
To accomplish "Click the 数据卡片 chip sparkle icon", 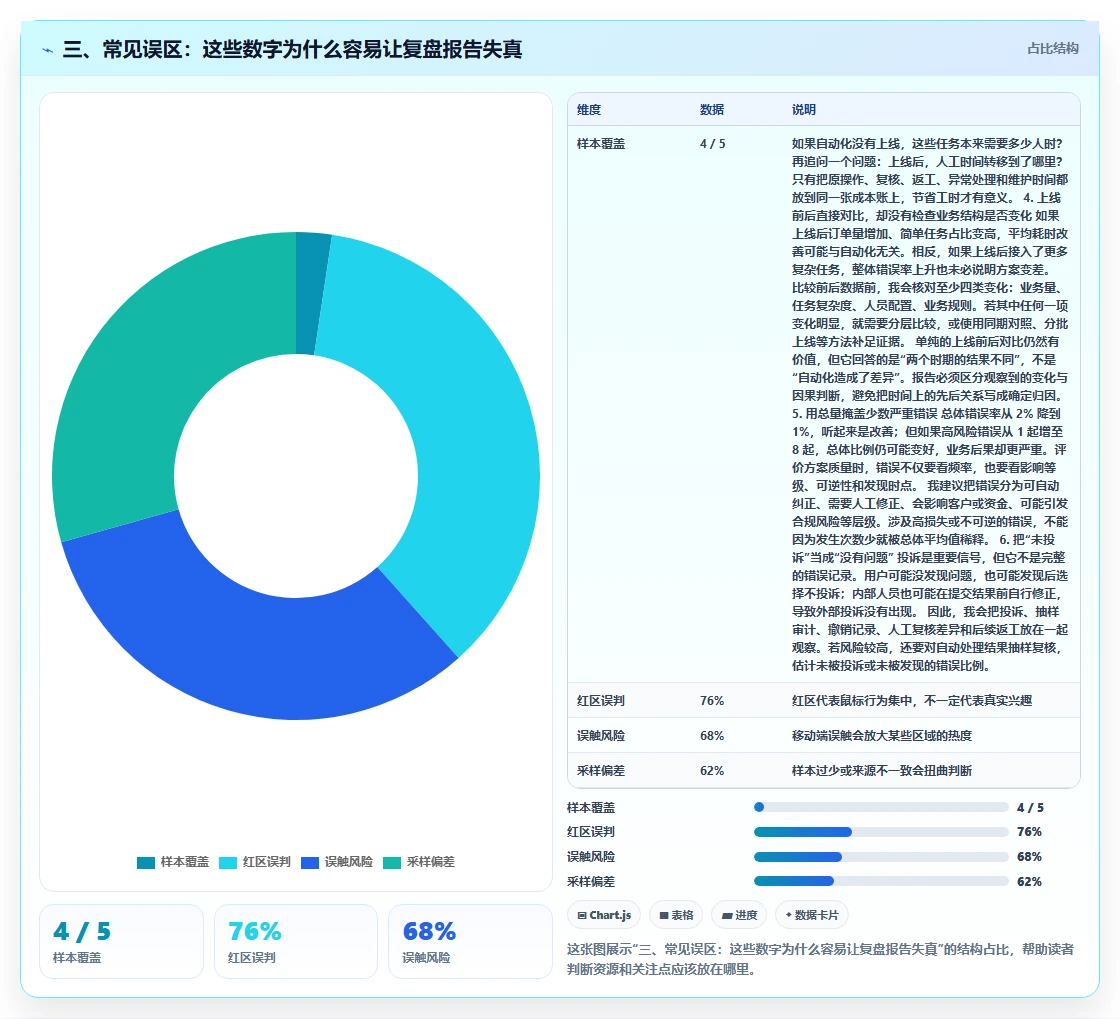I will point(789,915).
